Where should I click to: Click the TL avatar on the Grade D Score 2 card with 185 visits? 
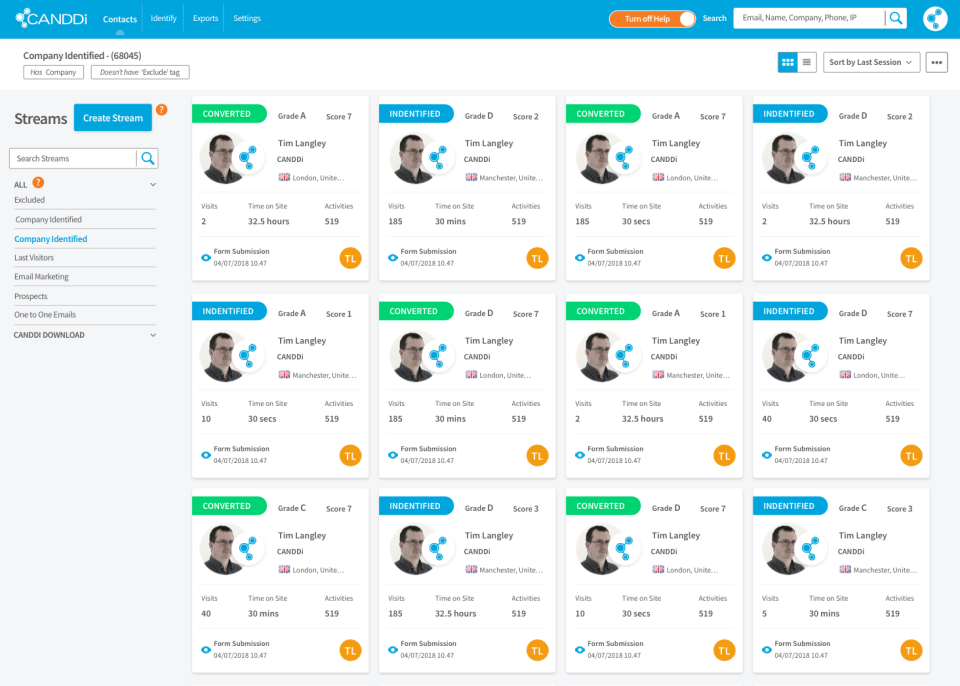click(x=537, y=258)
